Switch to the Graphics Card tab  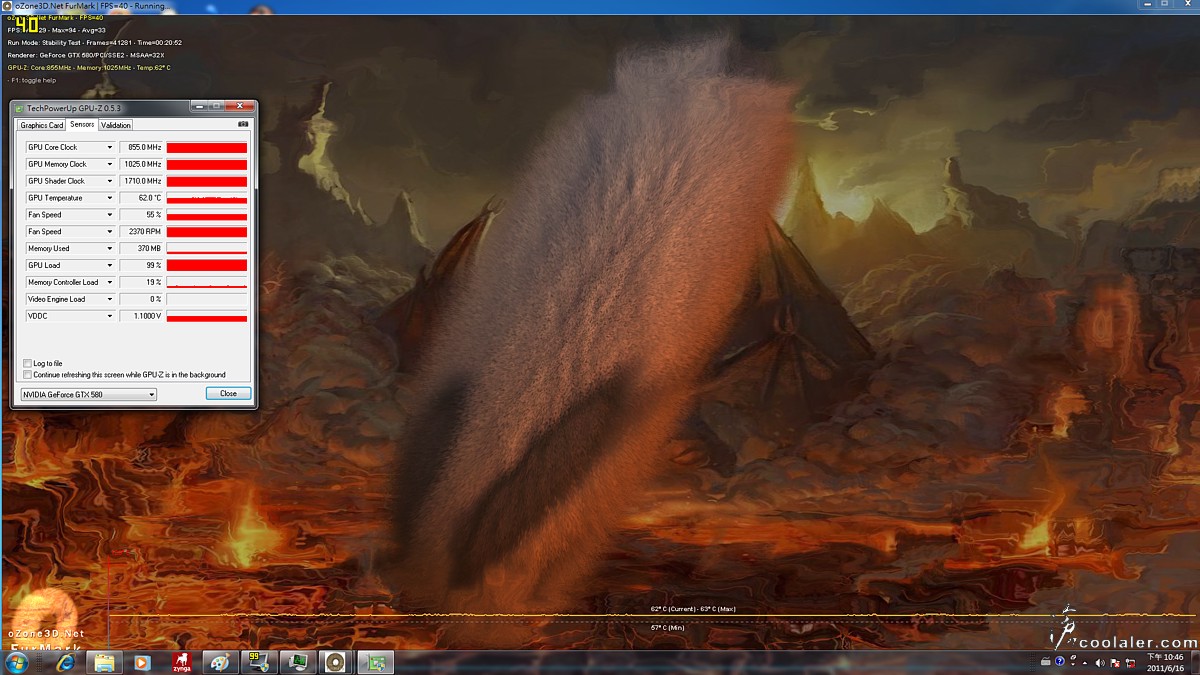[42, 125]
